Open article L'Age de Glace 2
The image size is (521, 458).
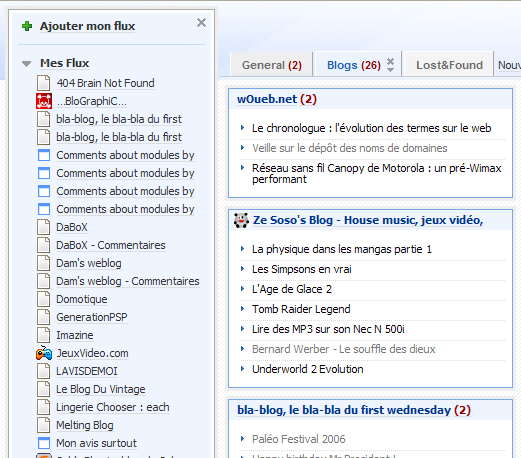pos(292,289)
